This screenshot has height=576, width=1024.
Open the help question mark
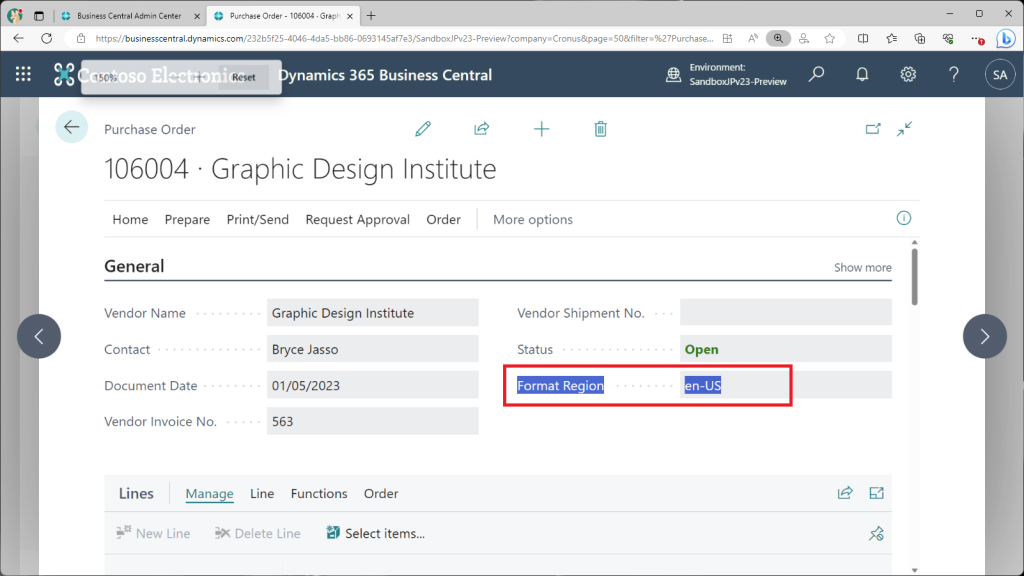click(x=953, y=74)
